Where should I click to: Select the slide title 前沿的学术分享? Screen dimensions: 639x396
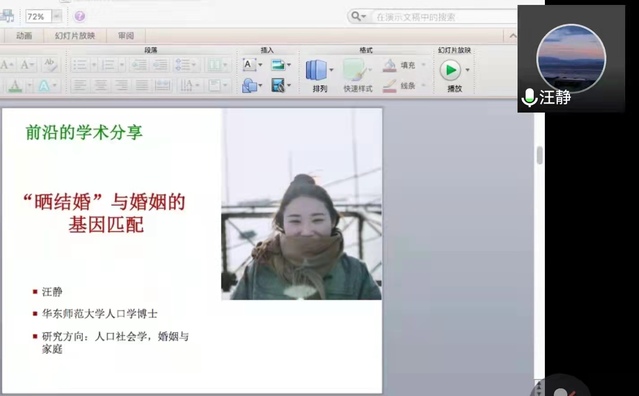tap(84, 132)
